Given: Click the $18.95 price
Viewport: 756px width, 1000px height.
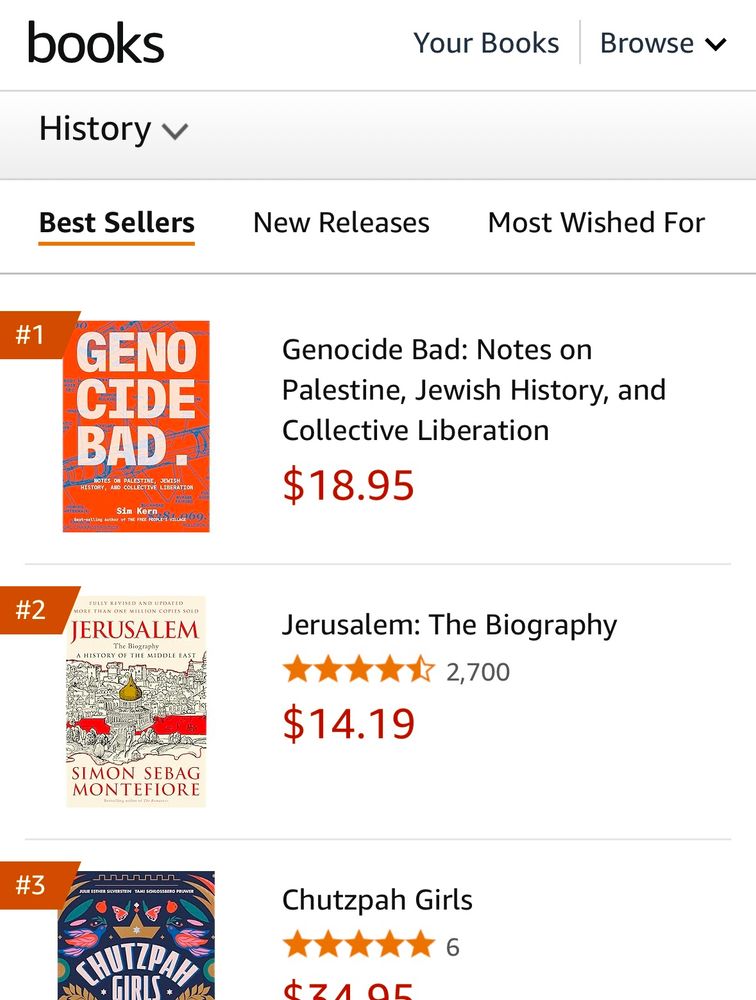Looking at the screenshot, I should 348,485.
